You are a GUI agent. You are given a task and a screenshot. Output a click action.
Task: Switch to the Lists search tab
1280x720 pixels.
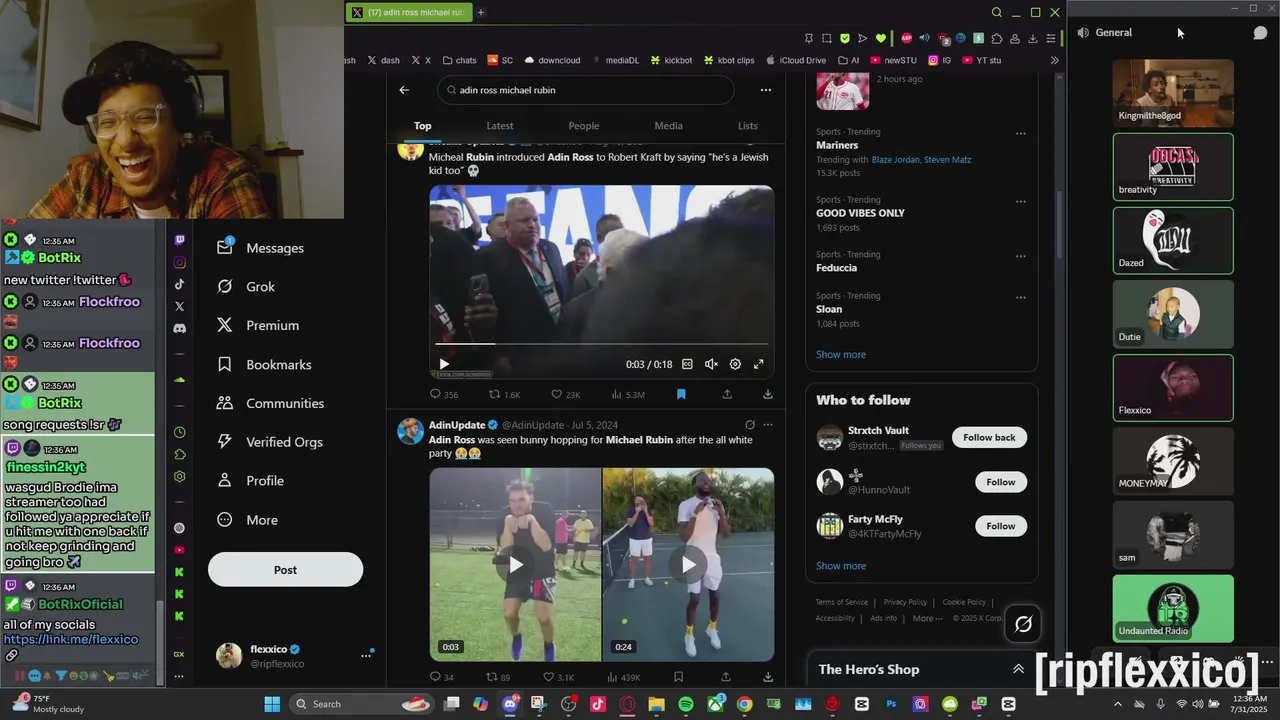(748, 126)
